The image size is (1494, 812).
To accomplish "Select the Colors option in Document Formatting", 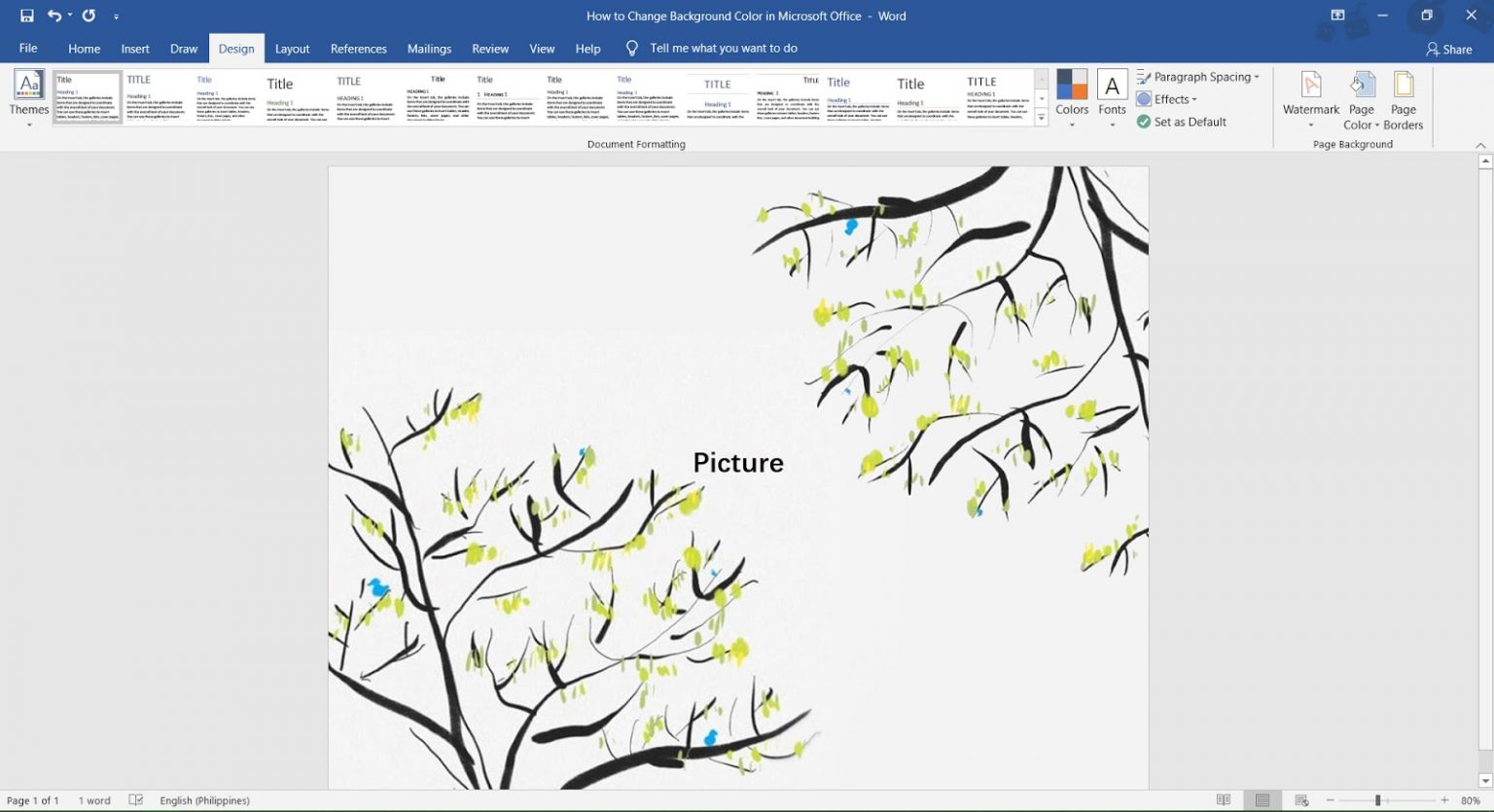I will (1072, 94).
